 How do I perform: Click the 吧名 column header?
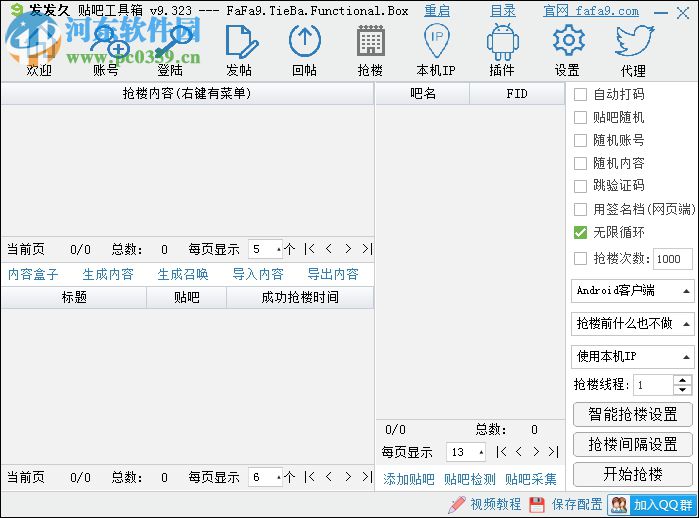point(422,94)
